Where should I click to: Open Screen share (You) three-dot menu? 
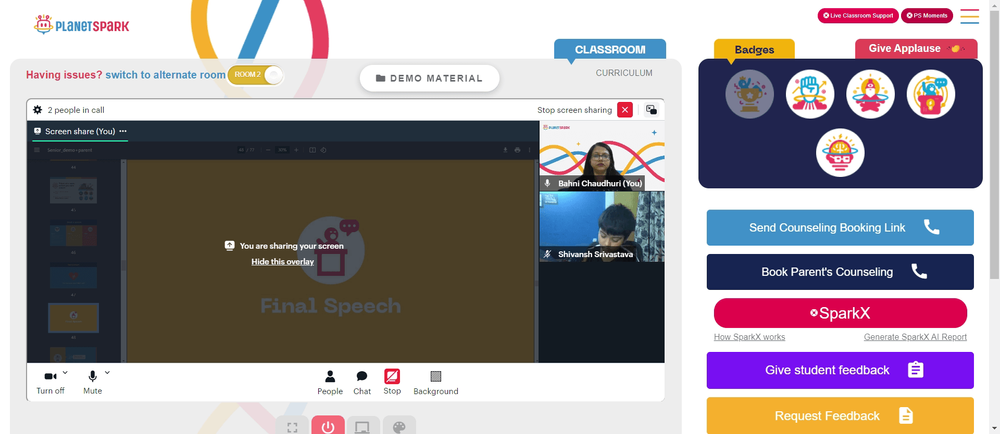pos(123,131)
